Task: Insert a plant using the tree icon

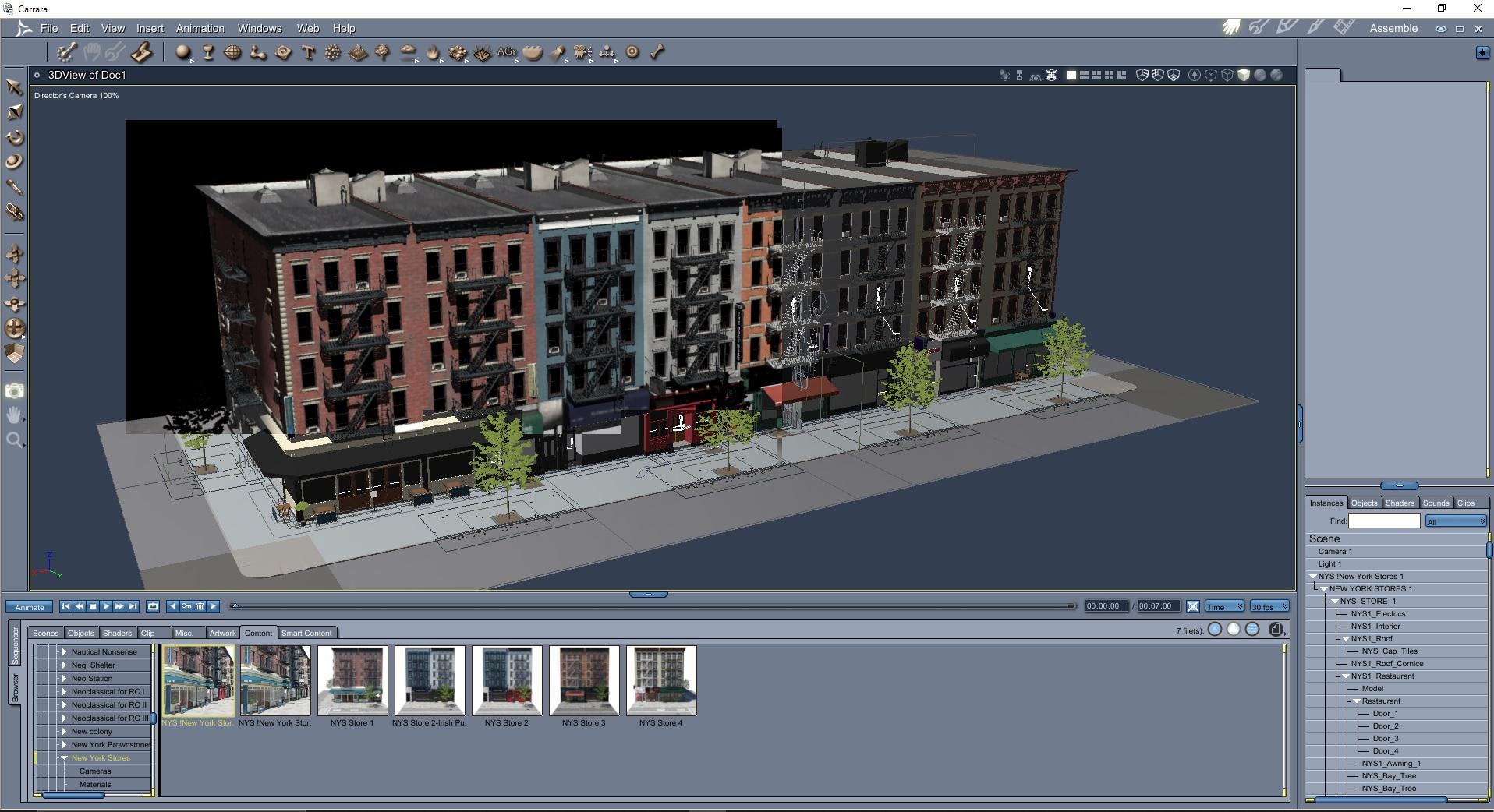Action: pyautogui.click(x=383, y=52)
